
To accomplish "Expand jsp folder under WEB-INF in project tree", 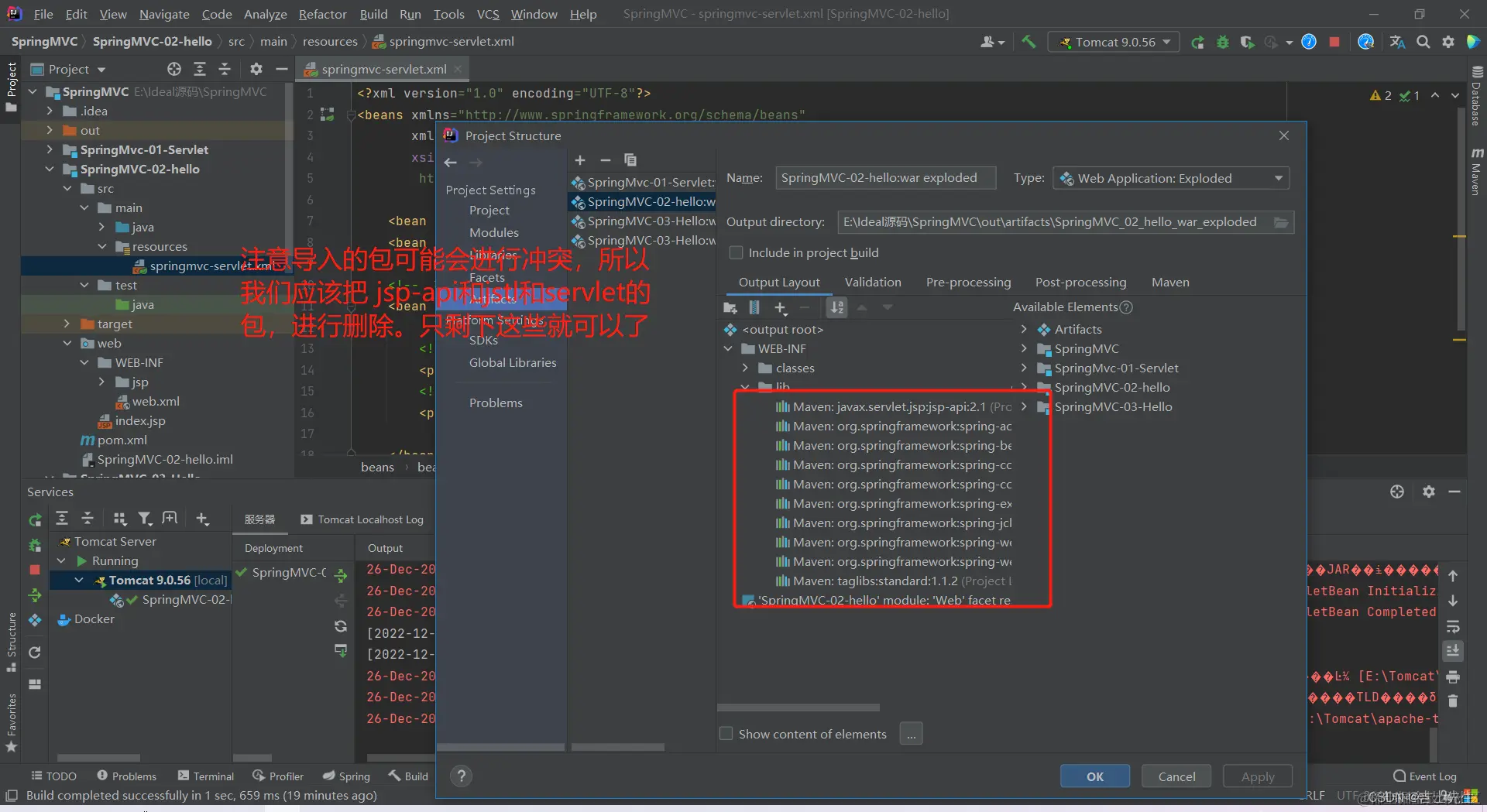I will [x=101, y=382].
